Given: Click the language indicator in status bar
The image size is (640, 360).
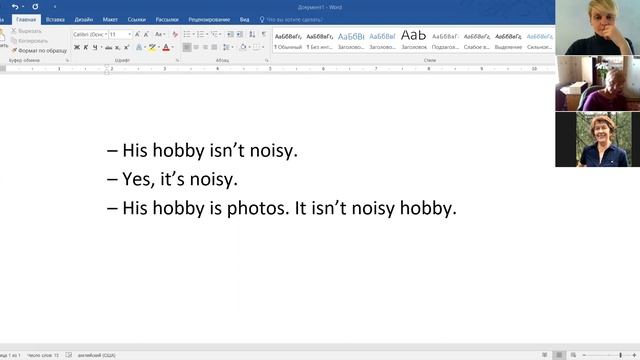Looking at the screenshot, I should [96, 356].
